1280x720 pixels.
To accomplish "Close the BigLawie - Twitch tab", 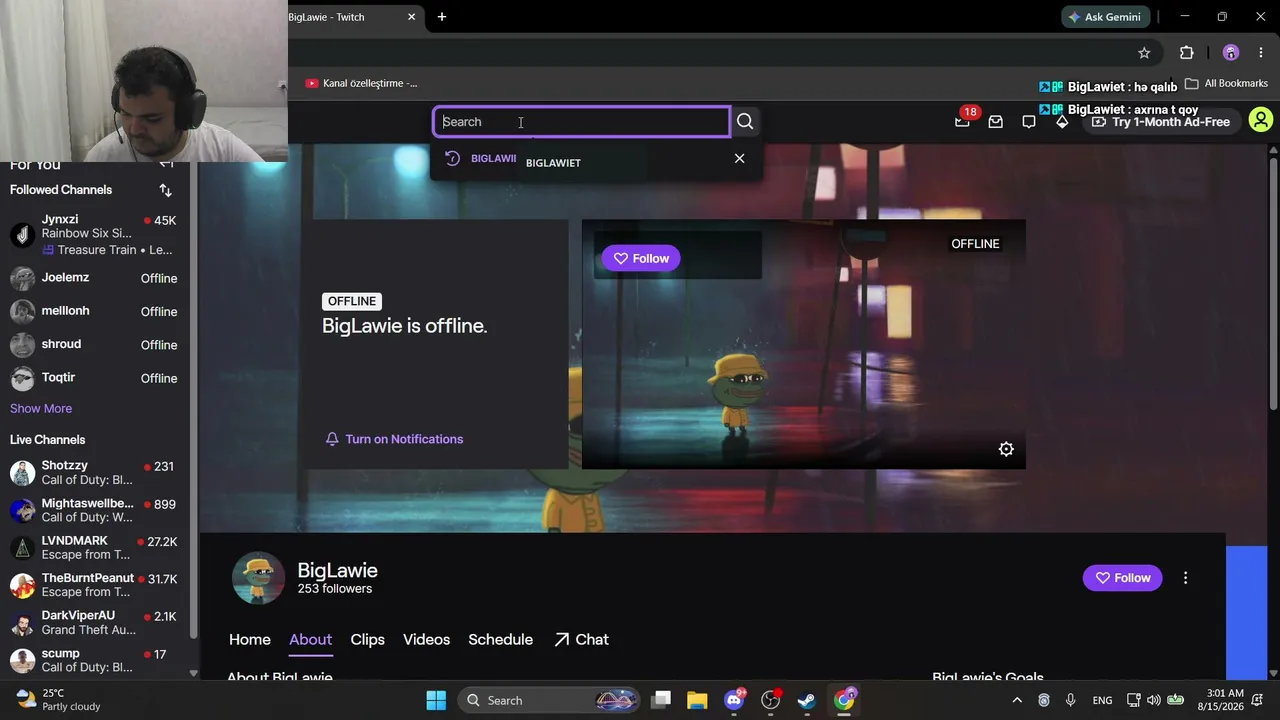I will click(x=411, y=17).
